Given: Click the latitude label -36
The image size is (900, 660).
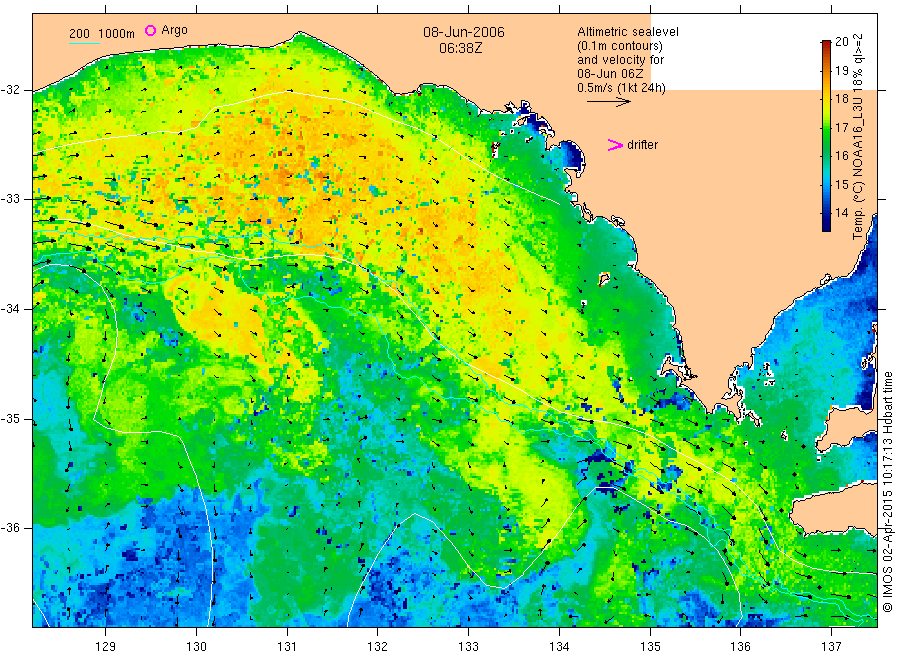Looking at the screenshot, I should click(10, 528).
